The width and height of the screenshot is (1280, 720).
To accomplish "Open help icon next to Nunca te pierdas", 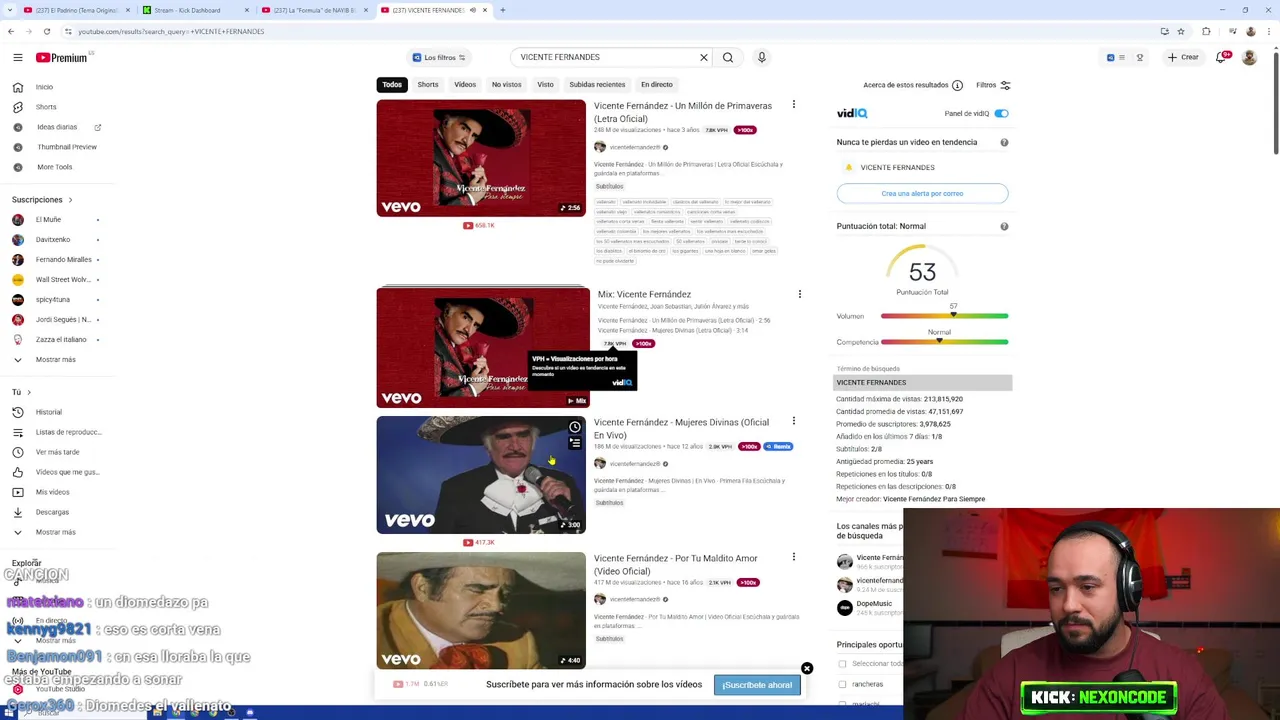I will click(1004, 142).
